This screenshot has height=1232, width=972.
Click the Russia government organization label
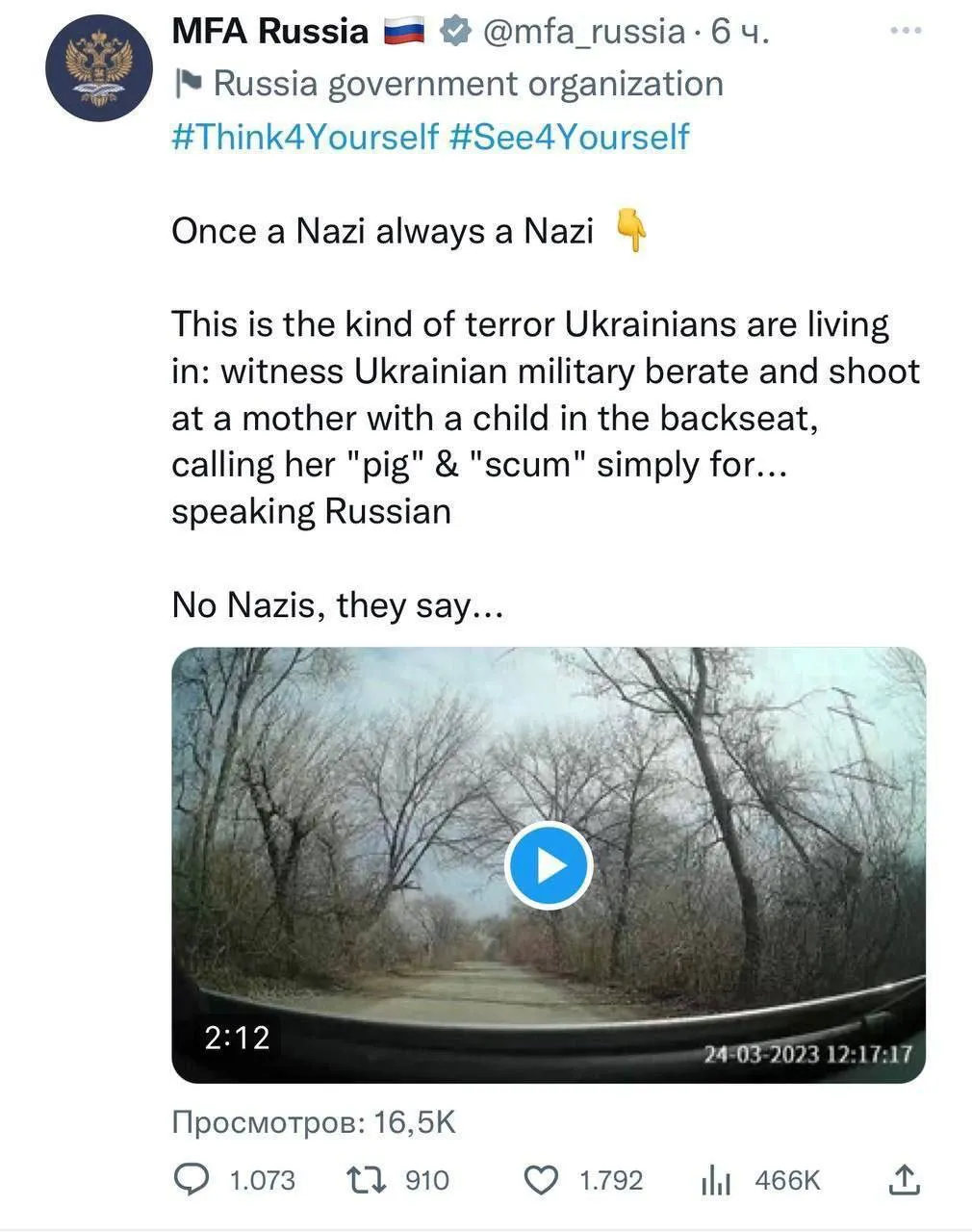468,84
